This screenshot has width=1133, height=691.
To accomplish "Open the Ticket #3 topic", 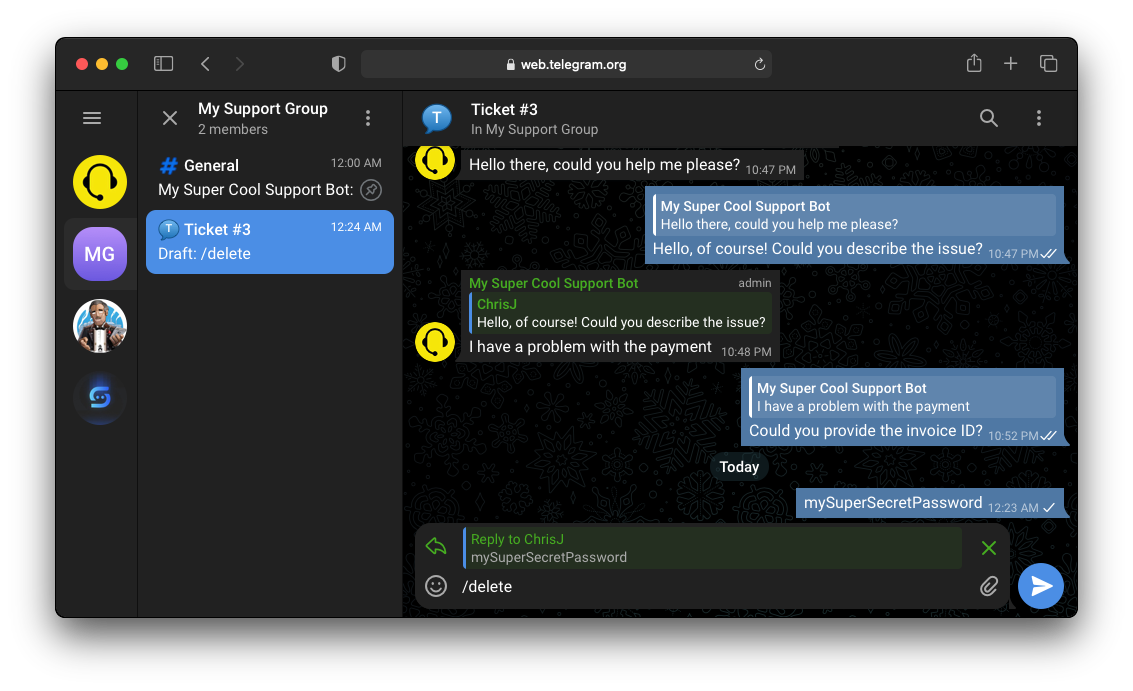I will click(x=270, y=242).
